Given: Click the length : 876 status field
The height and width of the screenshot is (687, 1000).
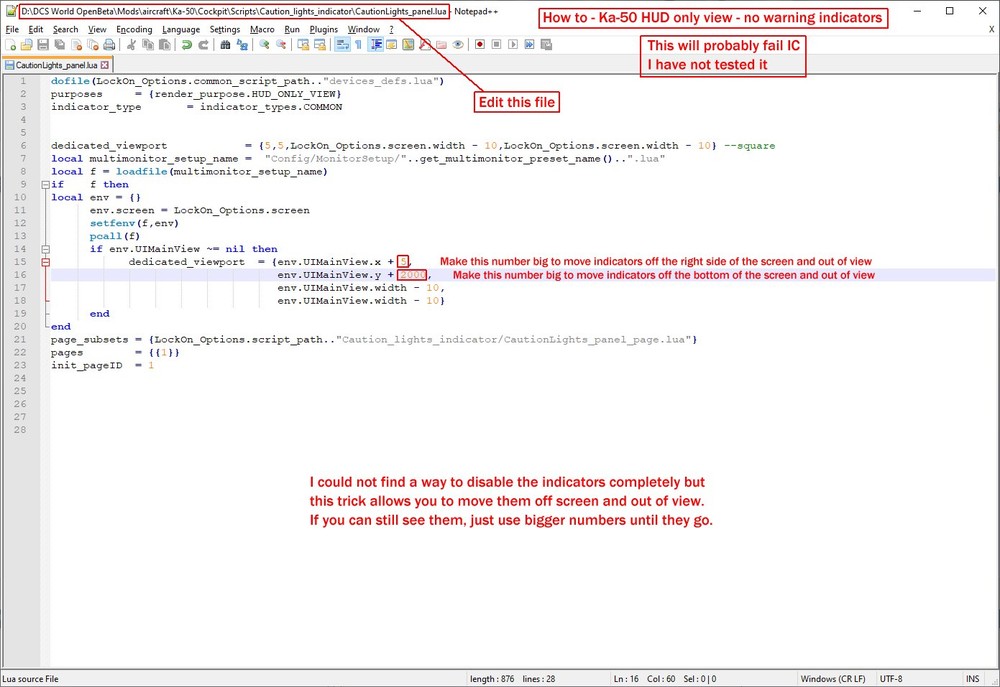Looking at the screenshot, I should (492, 679).
